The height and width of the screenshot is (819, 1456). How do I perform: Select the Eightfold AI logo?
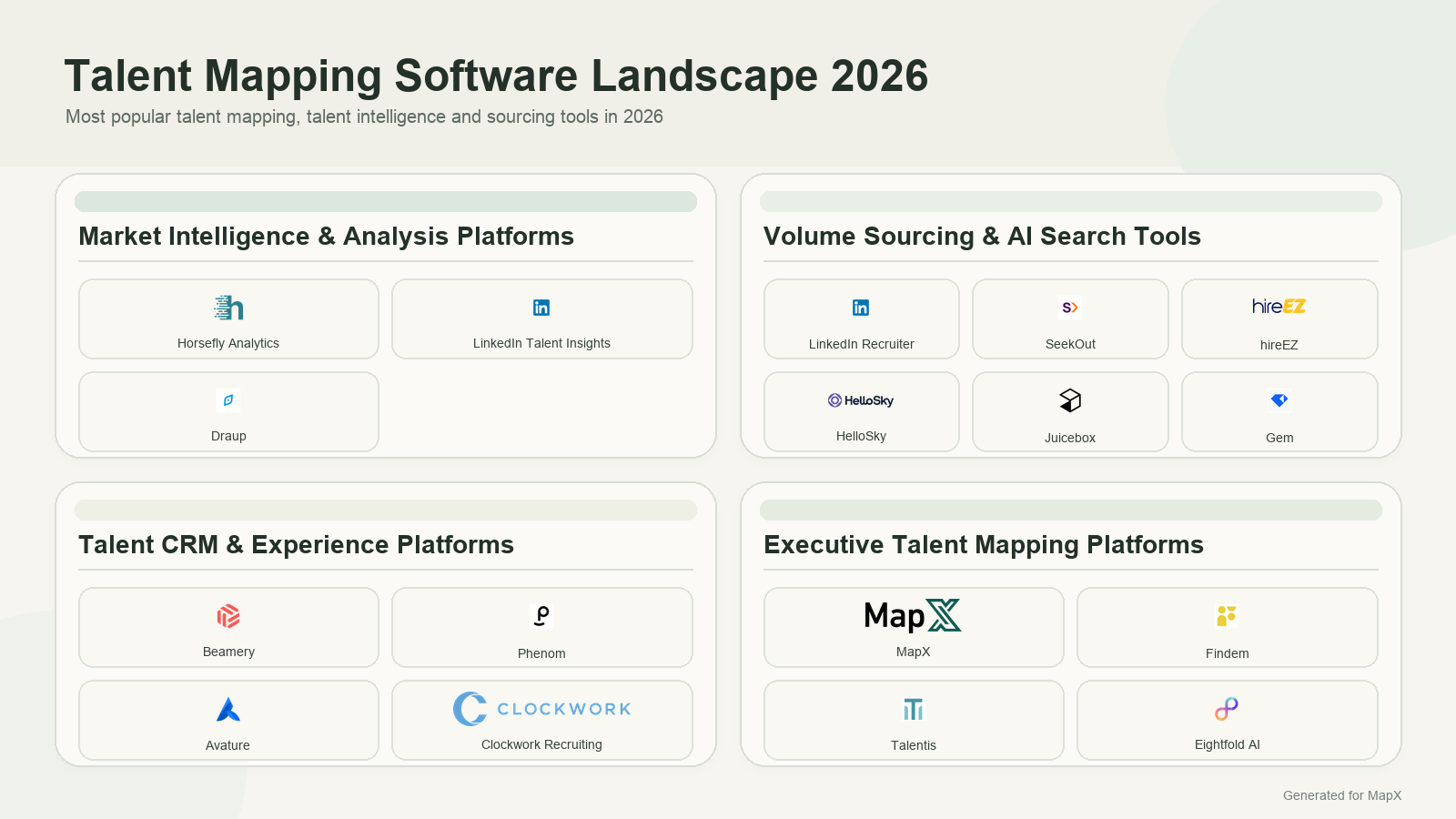[x=1227, y=708]
